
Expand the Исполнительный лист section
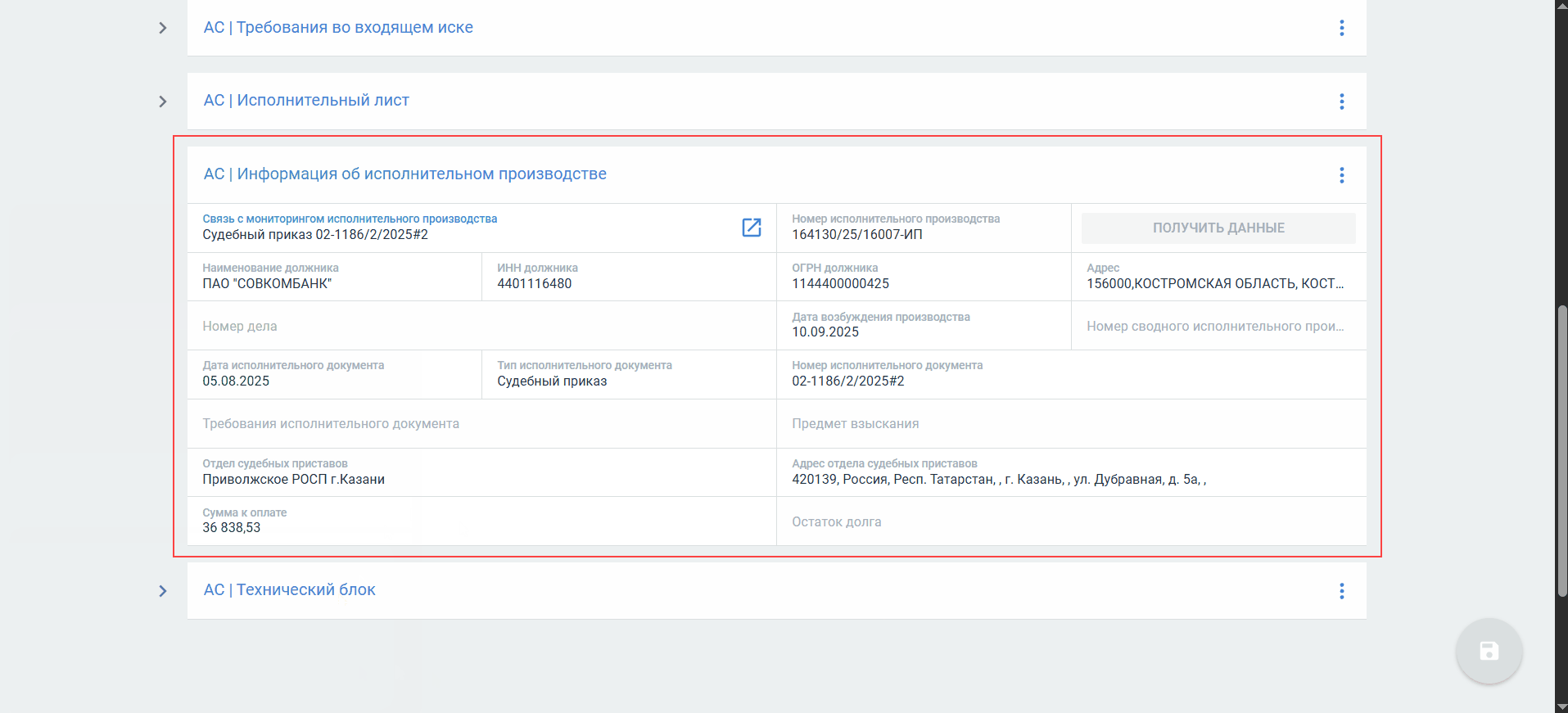pyautogui.click(x=163, y=102)
